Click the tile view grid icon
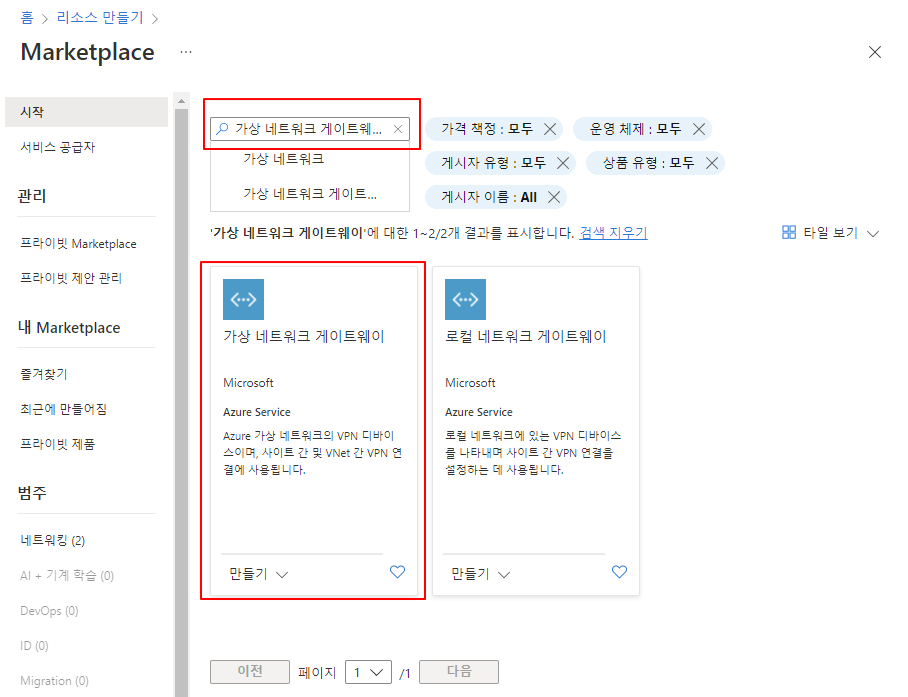This screenshot has width=908, height=697. (789, 232)
